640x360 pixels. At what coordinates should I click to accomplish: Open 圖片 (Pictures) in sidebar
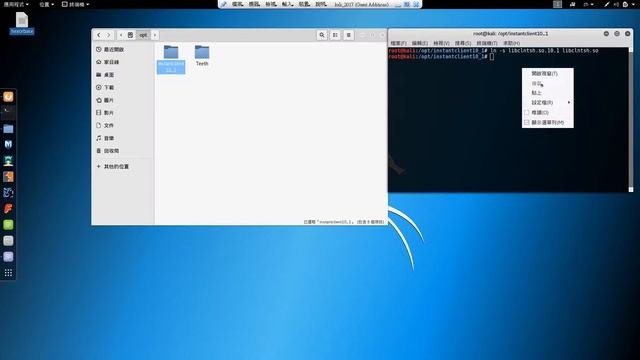pyautogui.click(x=122, y=100)
